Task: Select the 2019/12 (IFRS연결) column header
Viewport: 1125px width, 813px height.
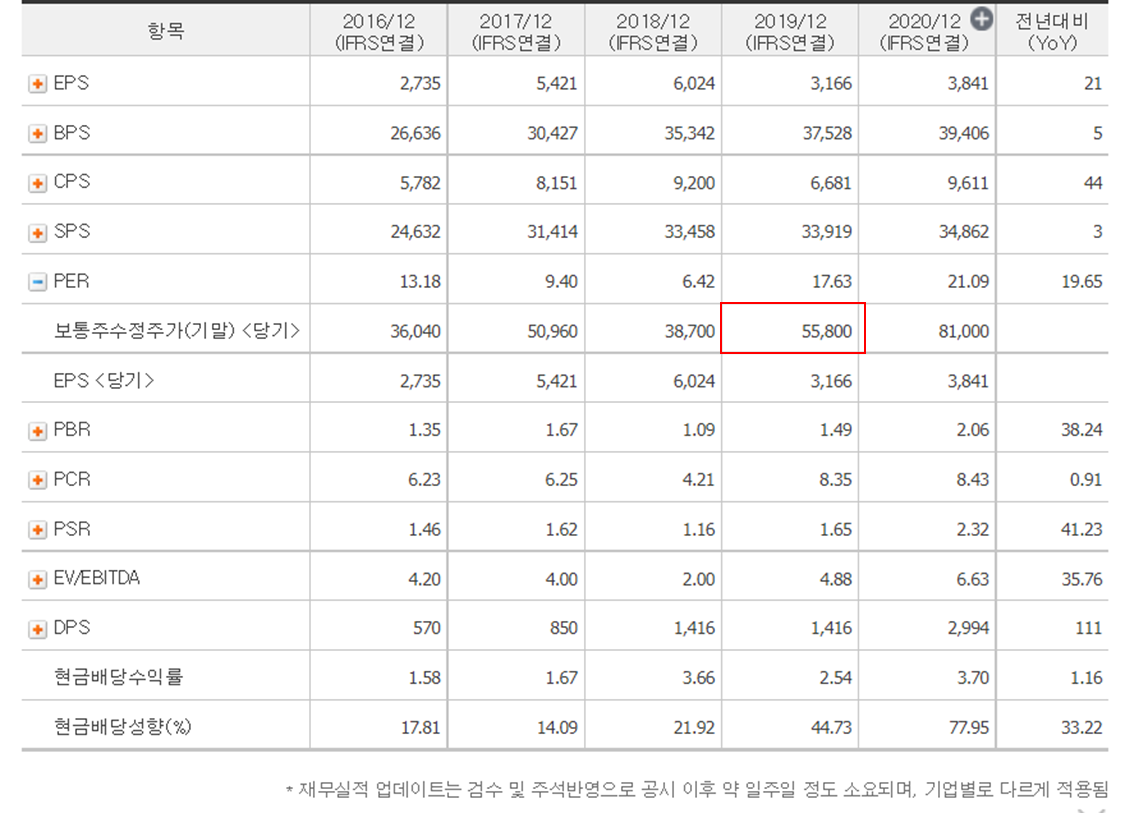Action: click(x=790, y=32)
